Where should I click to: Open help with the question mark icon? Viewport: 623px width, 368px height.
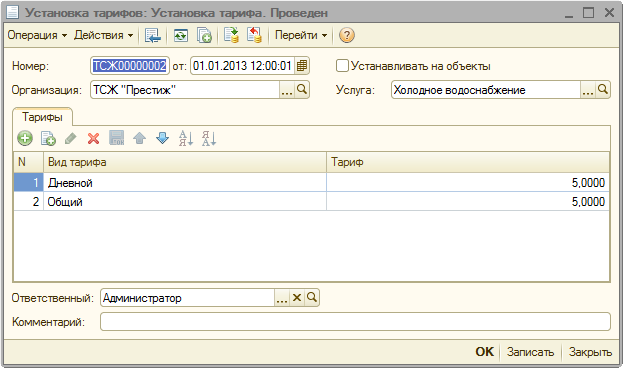346,35
